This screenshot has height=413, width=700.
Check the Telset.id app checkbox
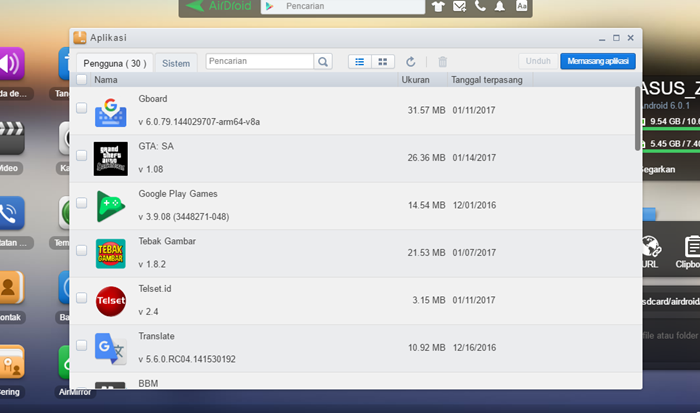82,299
